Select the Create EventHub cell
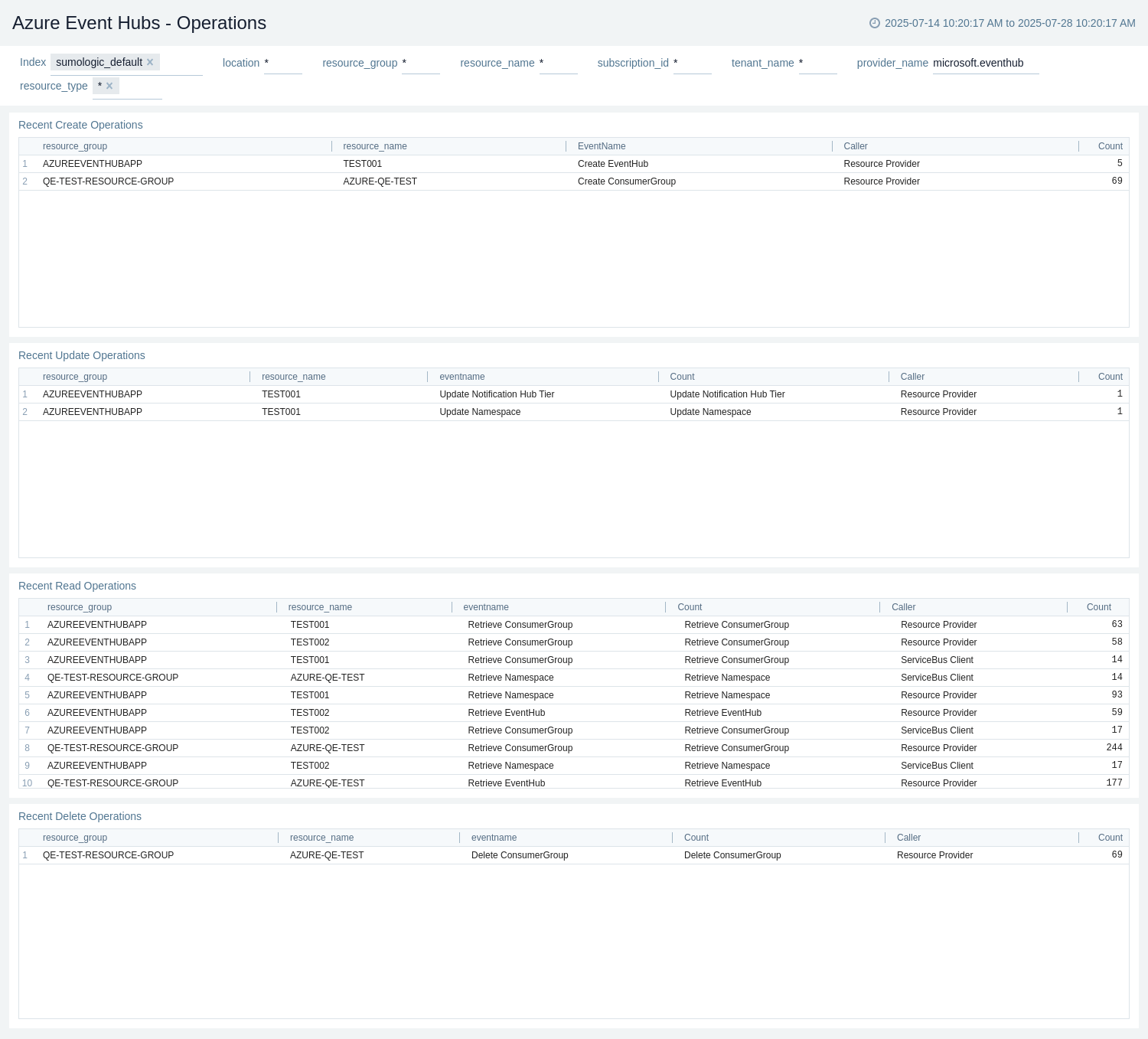The width and height of the screenshot is (1148, 1039). (x=613, y=164)
